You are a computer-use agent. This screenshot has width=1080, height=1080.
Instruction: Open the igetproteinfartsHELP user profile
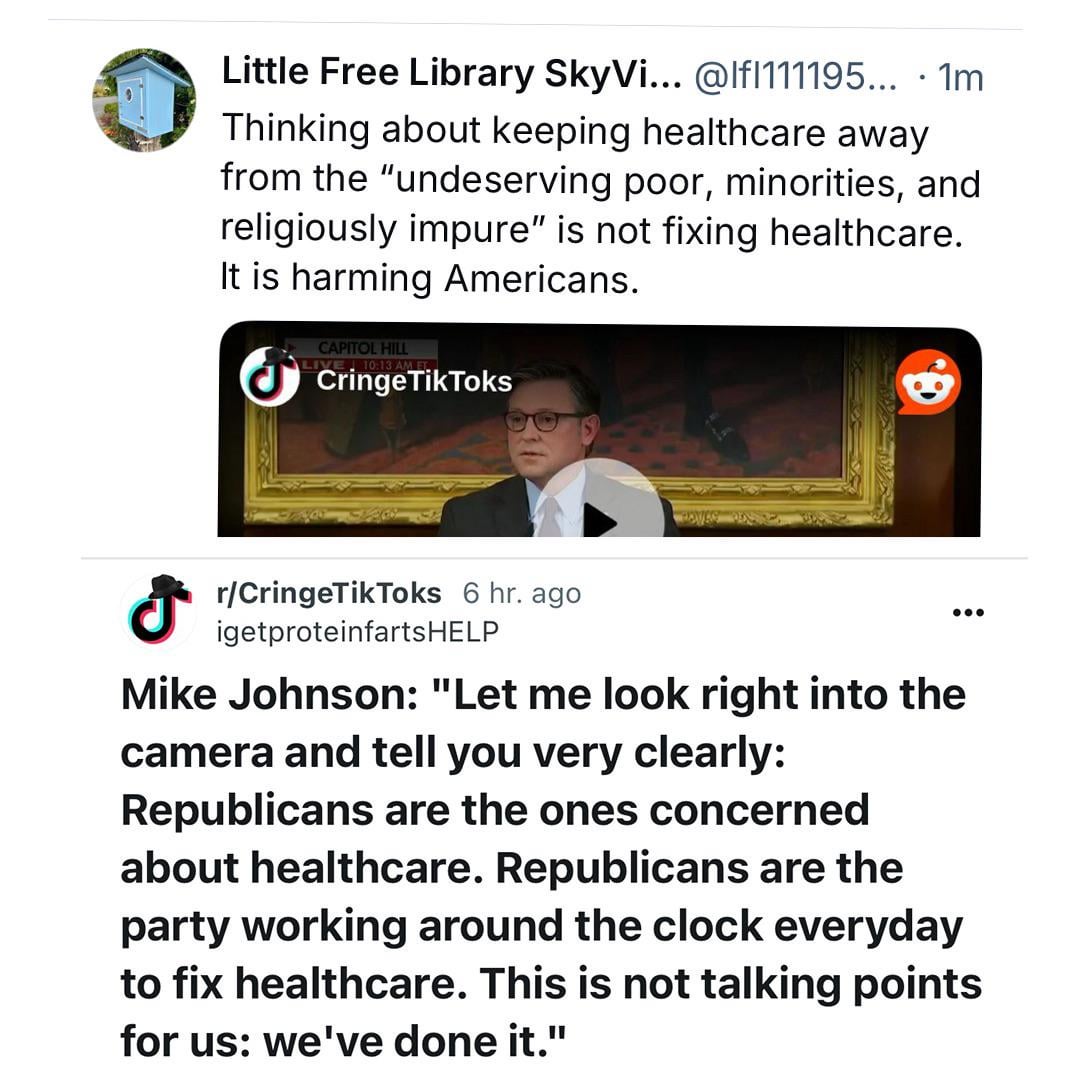coord(358,631)
